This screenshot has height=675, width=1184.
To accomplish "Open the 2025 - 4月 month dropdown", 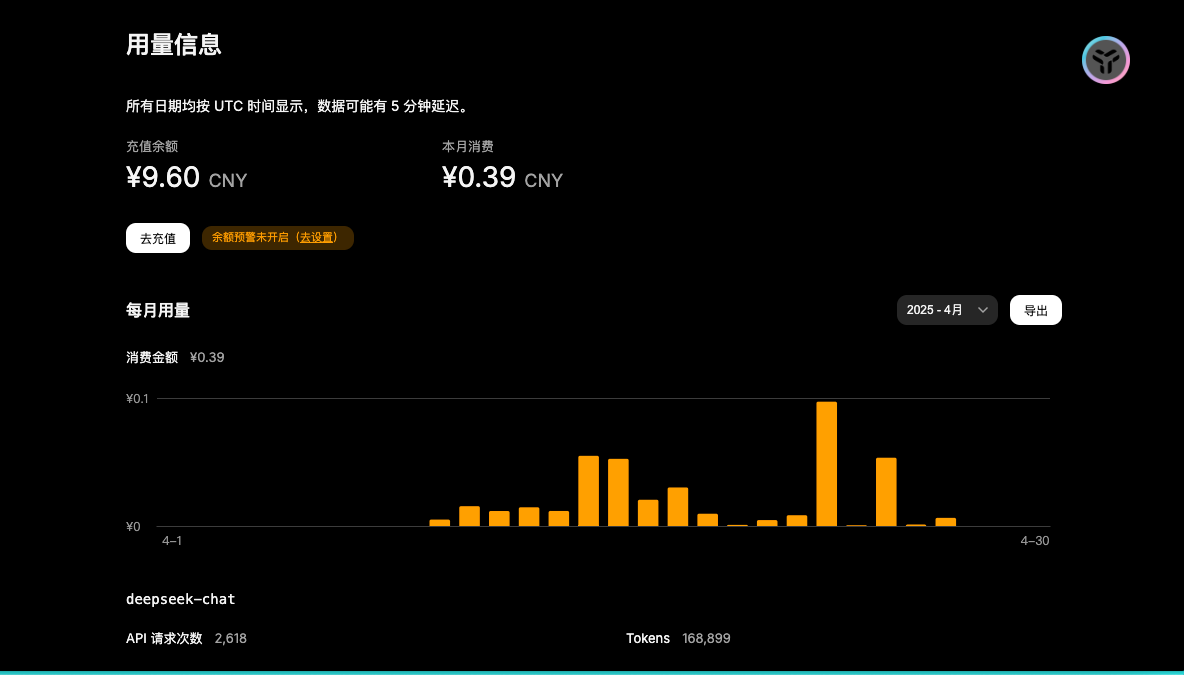I will point(947,310).
